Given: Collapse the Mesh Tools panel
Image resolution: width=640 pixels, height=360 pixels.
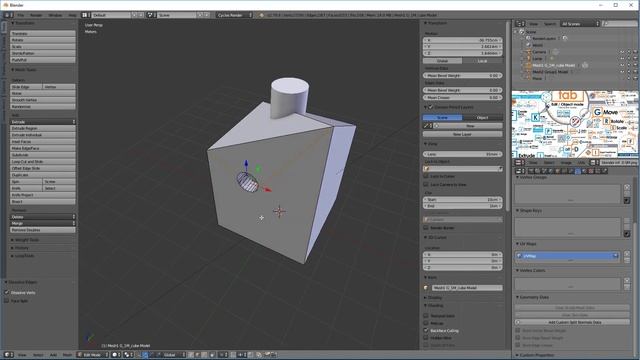Looking at the screenshot, I should pos(24,70).
